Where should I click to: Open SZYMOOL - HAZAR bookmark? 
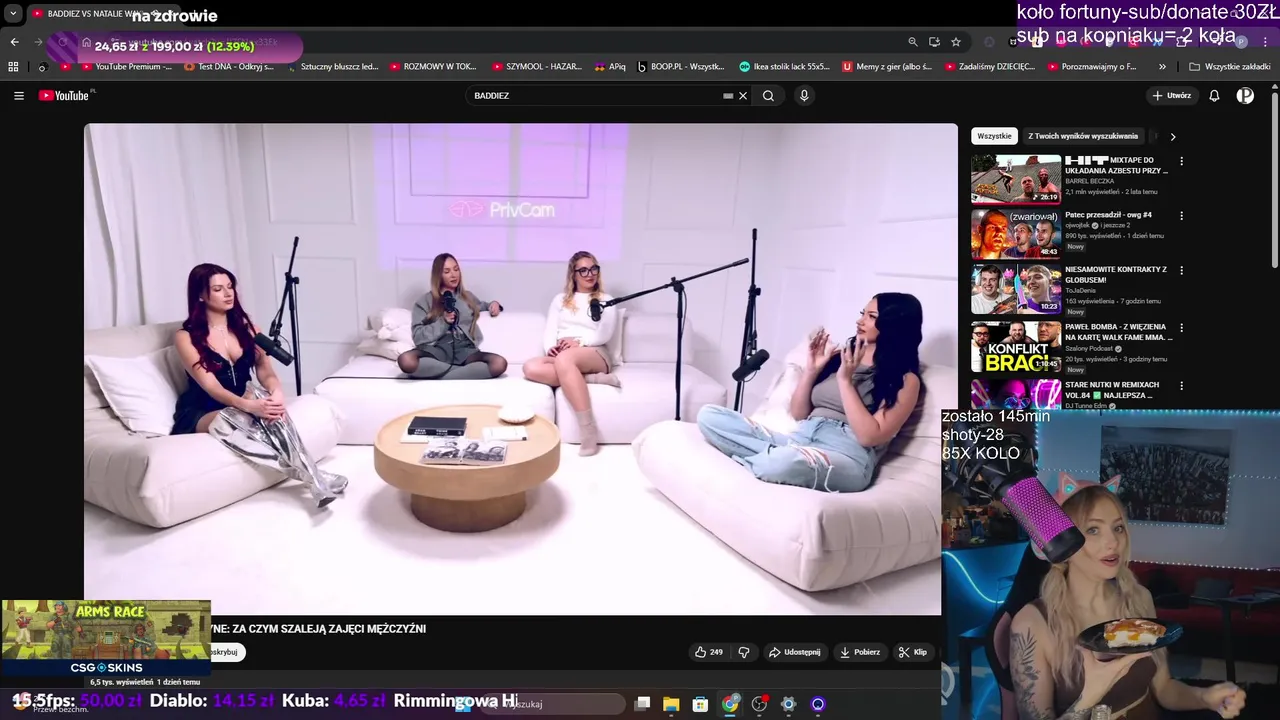537,67
